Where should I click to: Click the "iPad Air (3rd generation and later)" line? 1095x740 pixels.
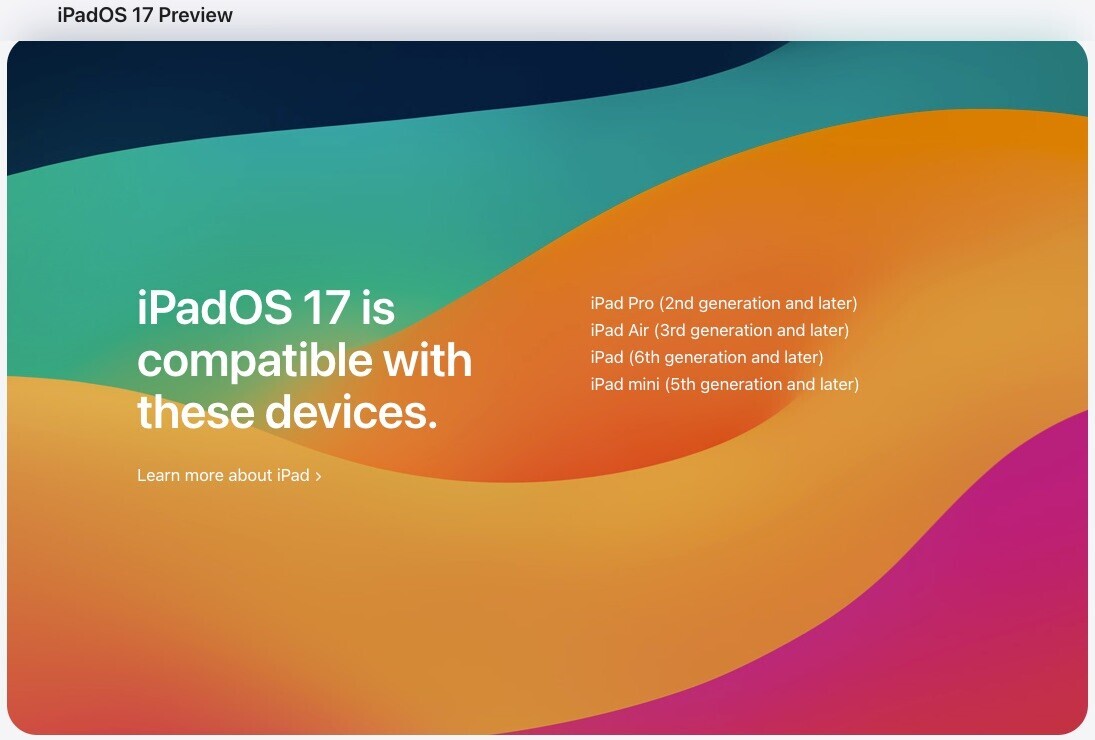click(x=719, y=330)
